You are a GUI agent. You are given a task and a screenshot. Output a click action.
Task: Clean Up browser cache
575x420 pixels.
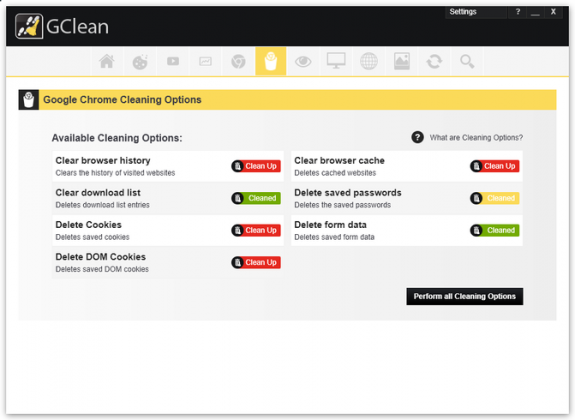(495, 166)
